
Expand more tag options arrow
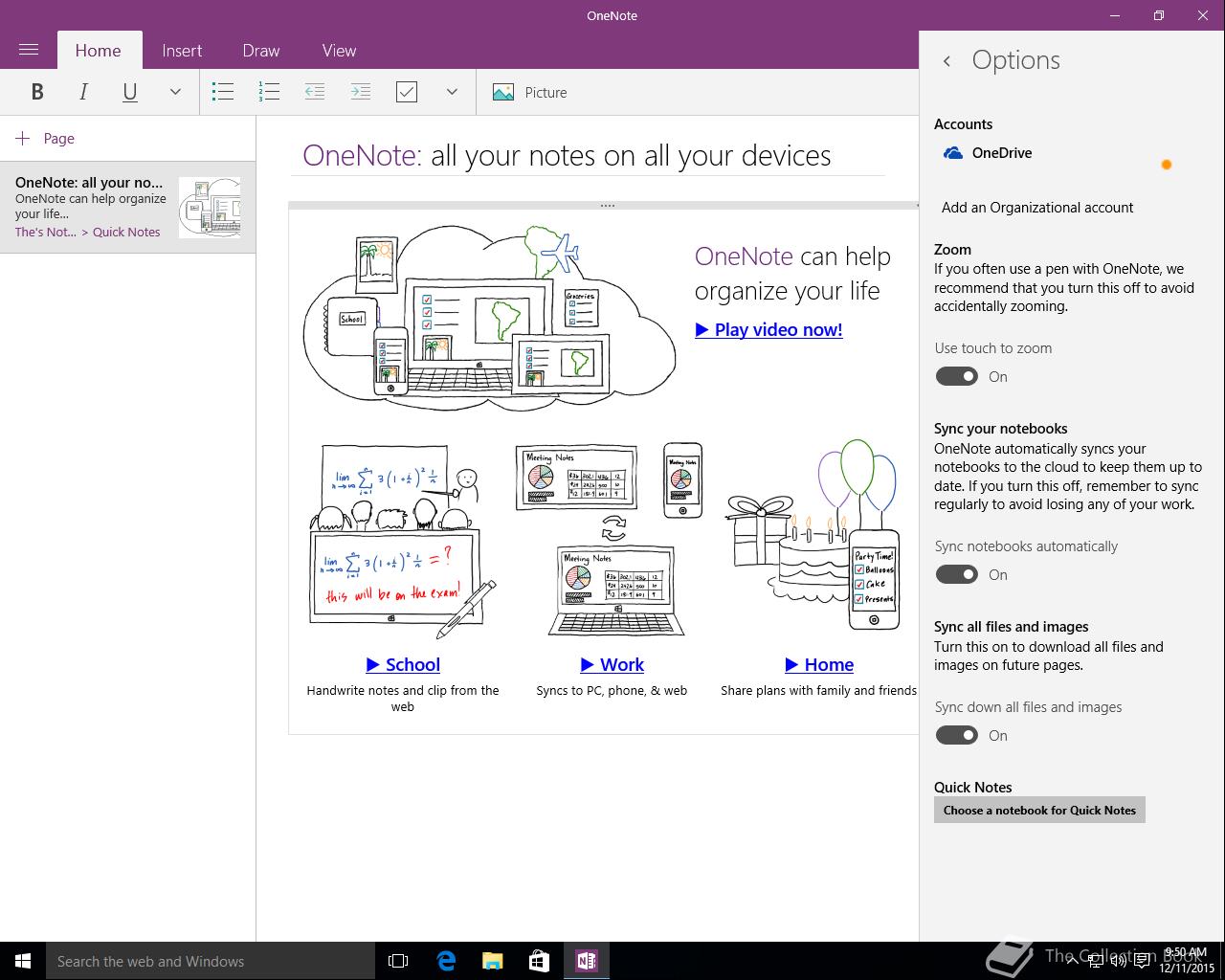pos(452,92)
